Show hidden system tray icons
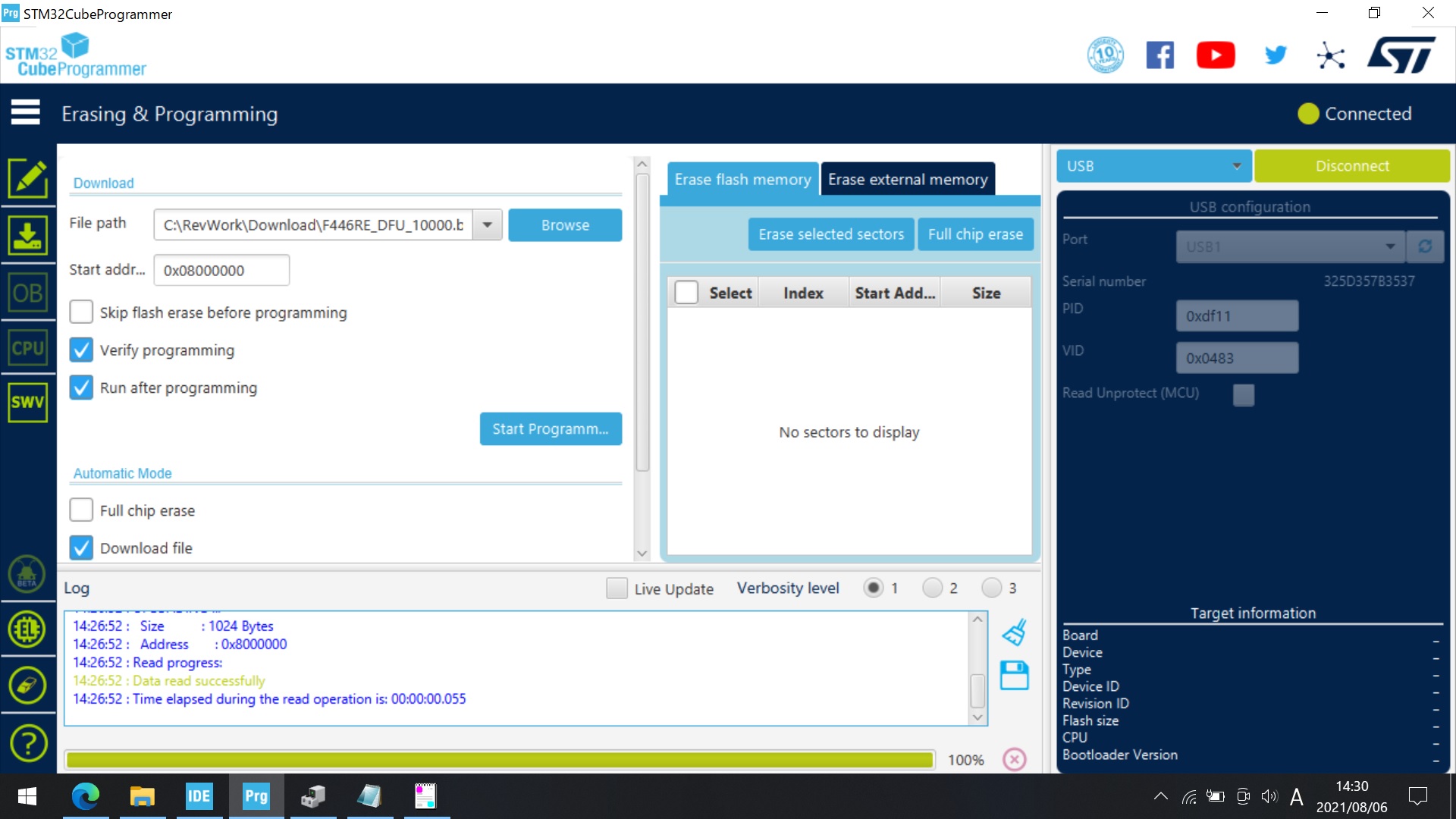Image resolution: width=1456 pixels, height=819 pixels. [1160, 796]
